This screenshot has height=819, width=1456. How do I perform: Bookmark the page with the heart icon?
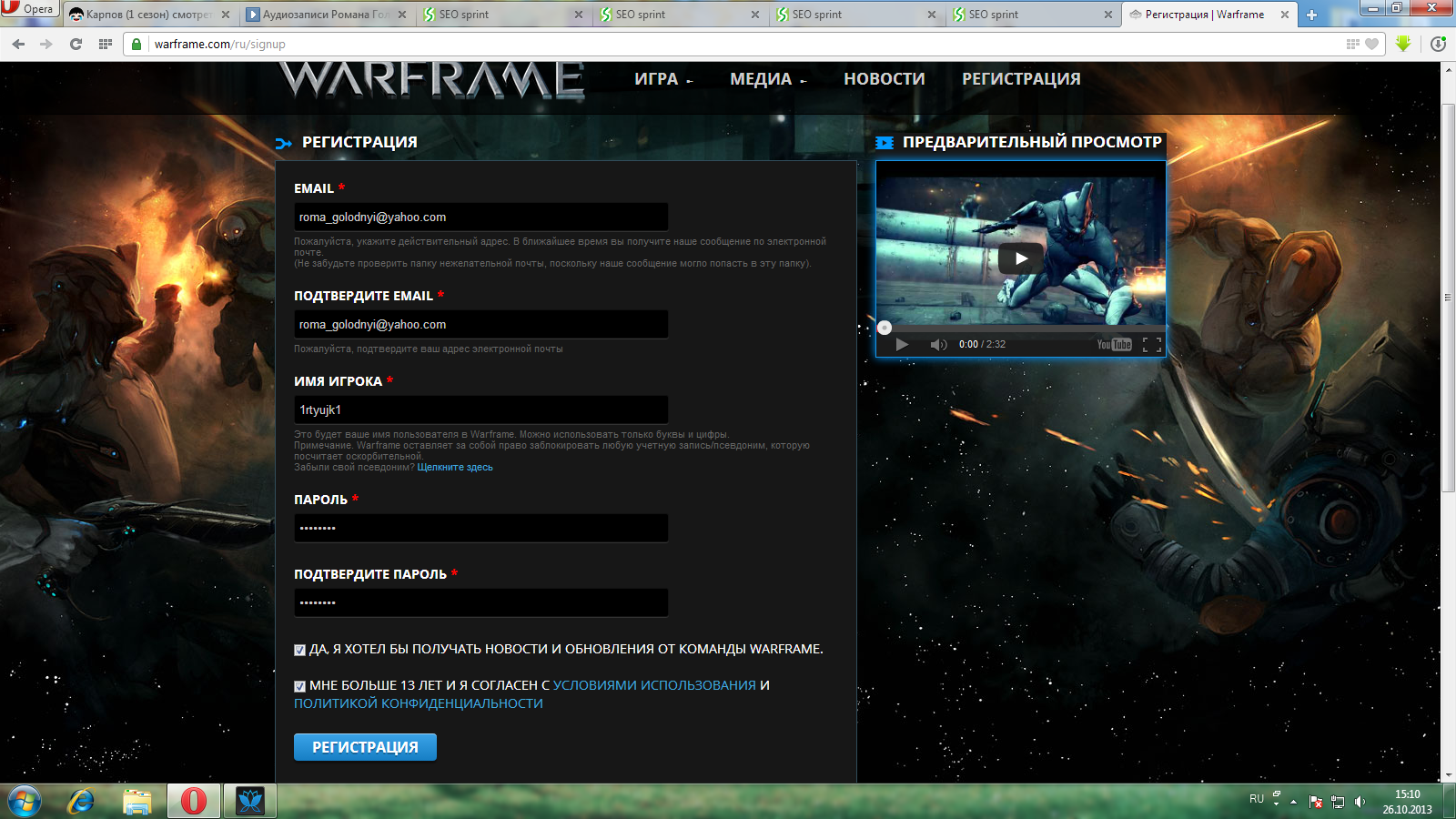1372,44
